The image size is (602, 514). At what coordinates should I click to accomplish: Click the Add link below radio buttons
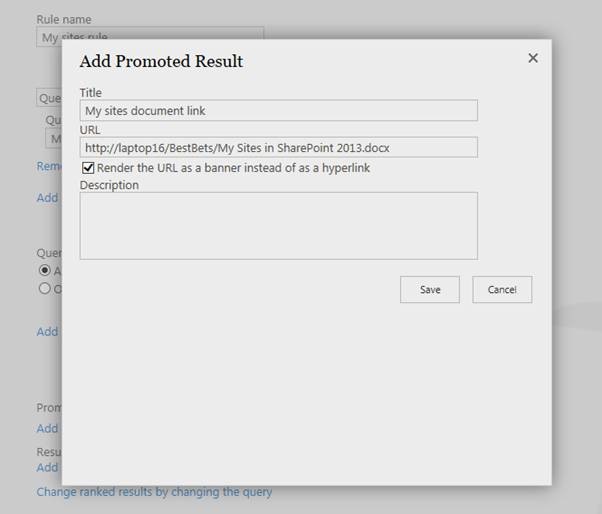tap(47, 332)
